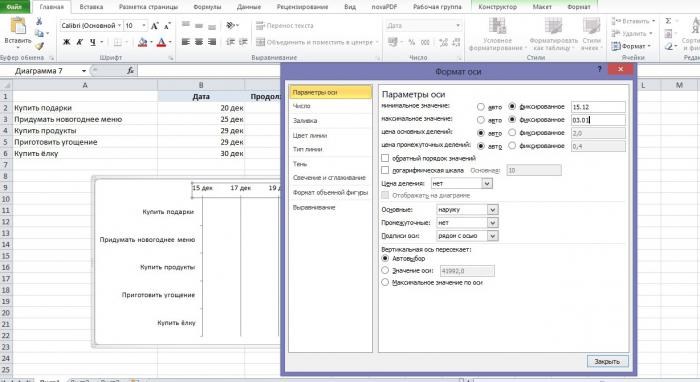This screenshot has width=700, height=382.
Task: Click the text orientation icon
Action: pos(231,25)
